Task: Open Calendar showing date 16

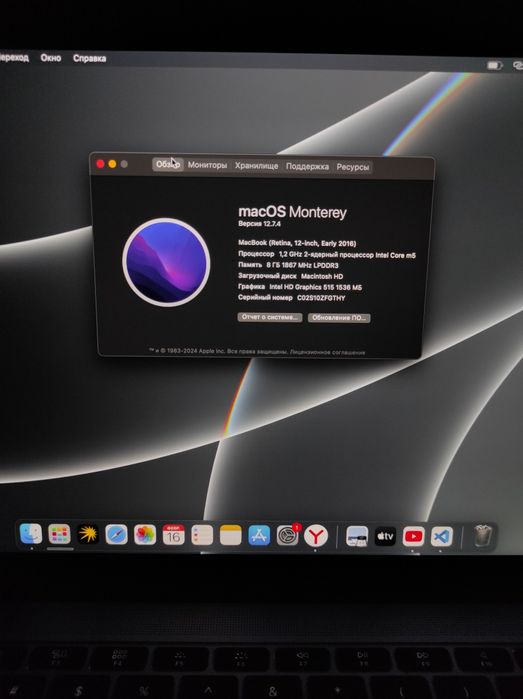Action: click(x=173, y=535)
